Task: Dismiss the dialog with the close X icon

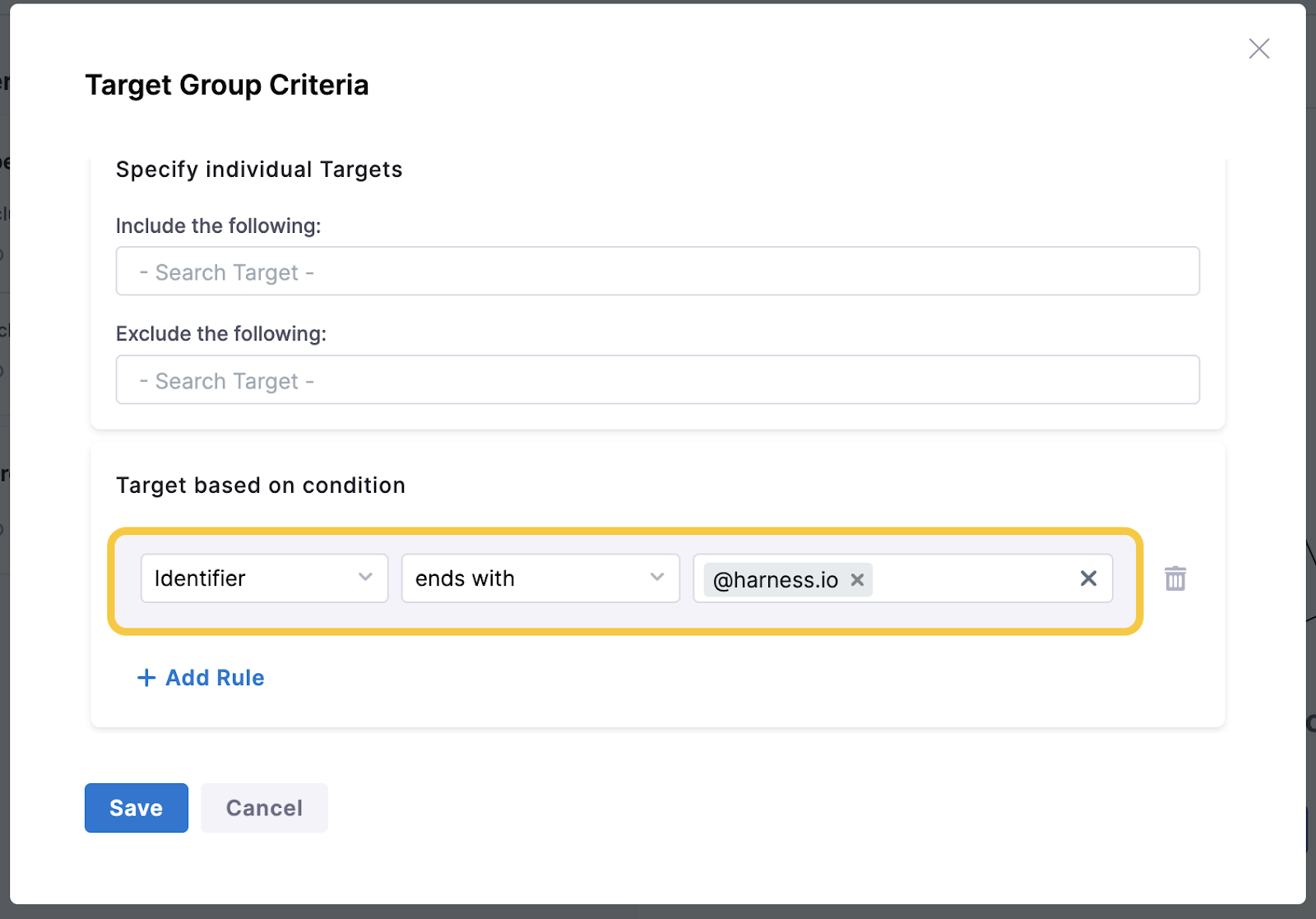Action: point(1258,49)
